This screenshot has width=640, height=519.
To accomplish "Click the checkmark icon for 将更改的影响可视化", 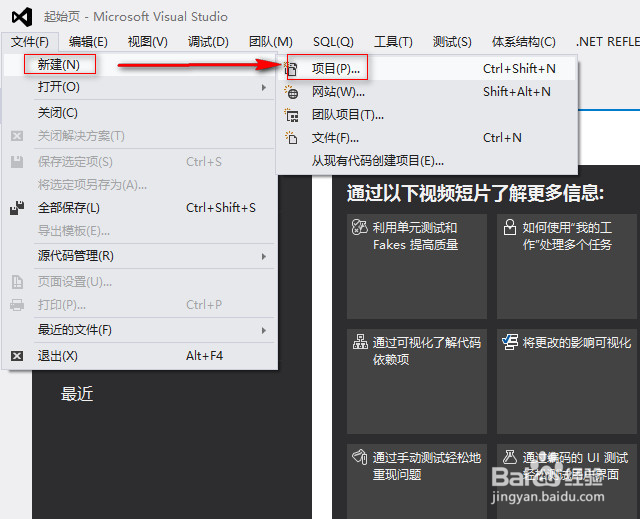I will coord(510,342).
